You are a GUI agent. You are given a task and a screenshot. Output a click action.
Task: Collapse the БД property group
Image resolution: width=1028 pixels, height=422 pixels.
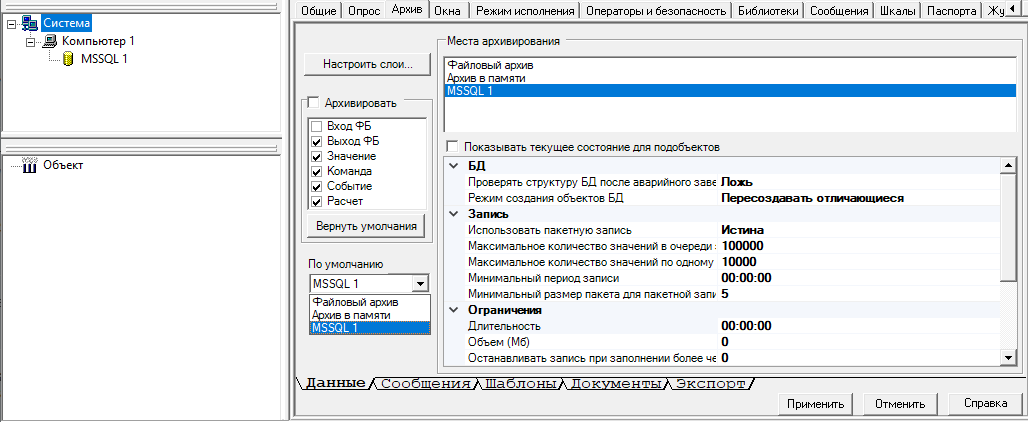point(452,166)
